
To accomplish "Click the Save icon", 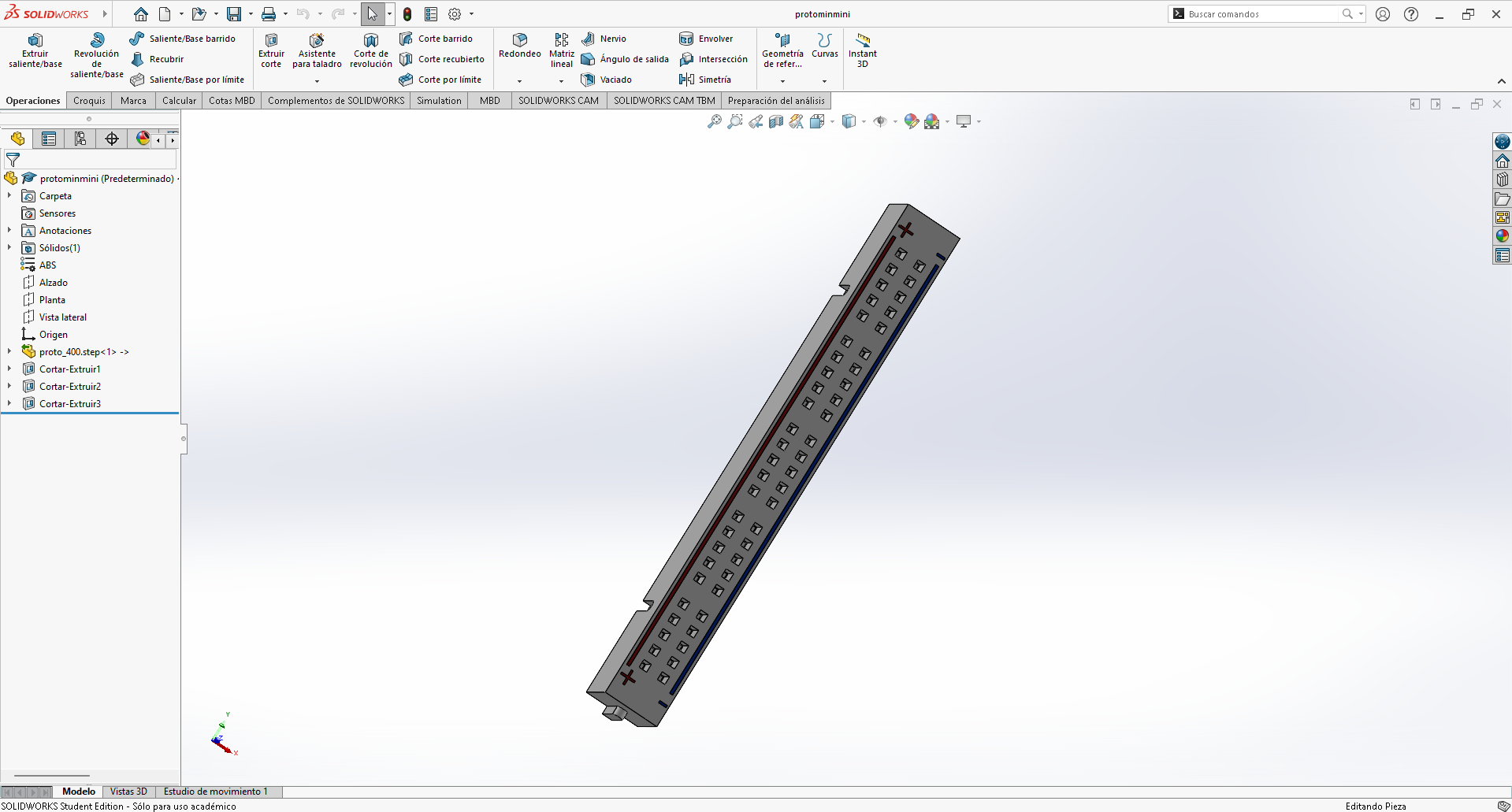I will (x=234, y=14).
